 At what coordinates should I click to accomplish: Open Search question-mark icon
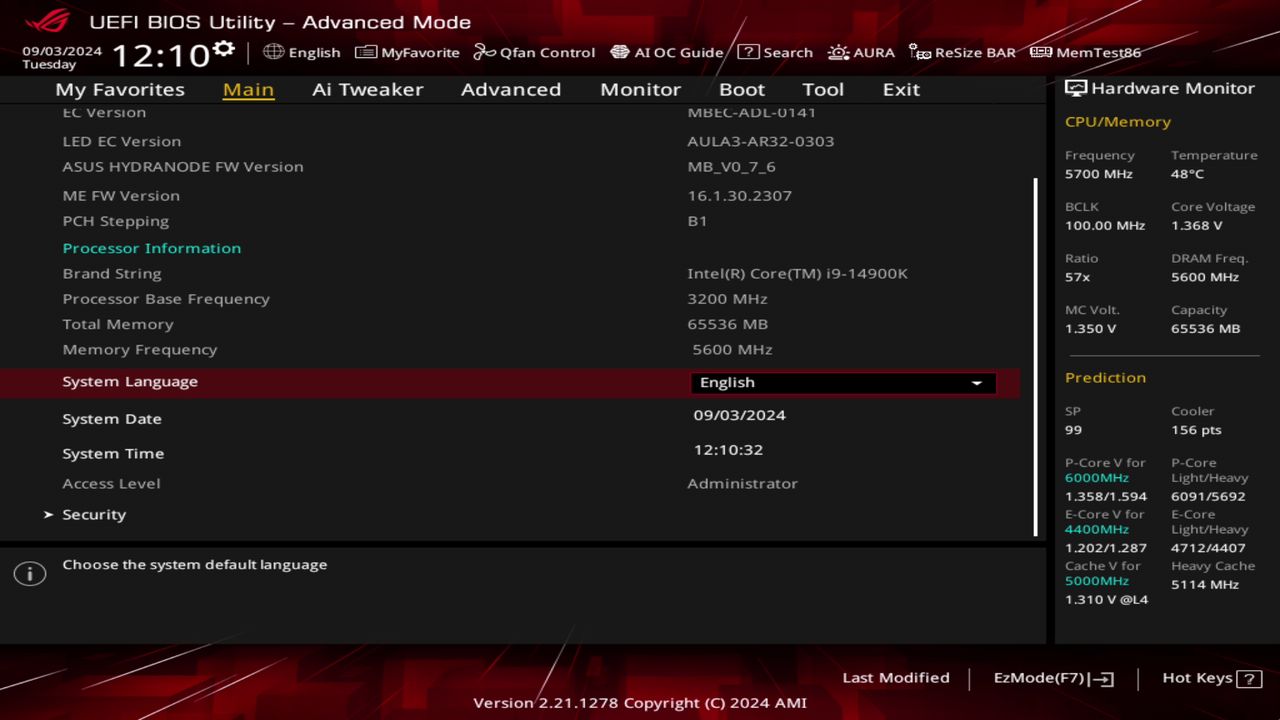point(748,52)
